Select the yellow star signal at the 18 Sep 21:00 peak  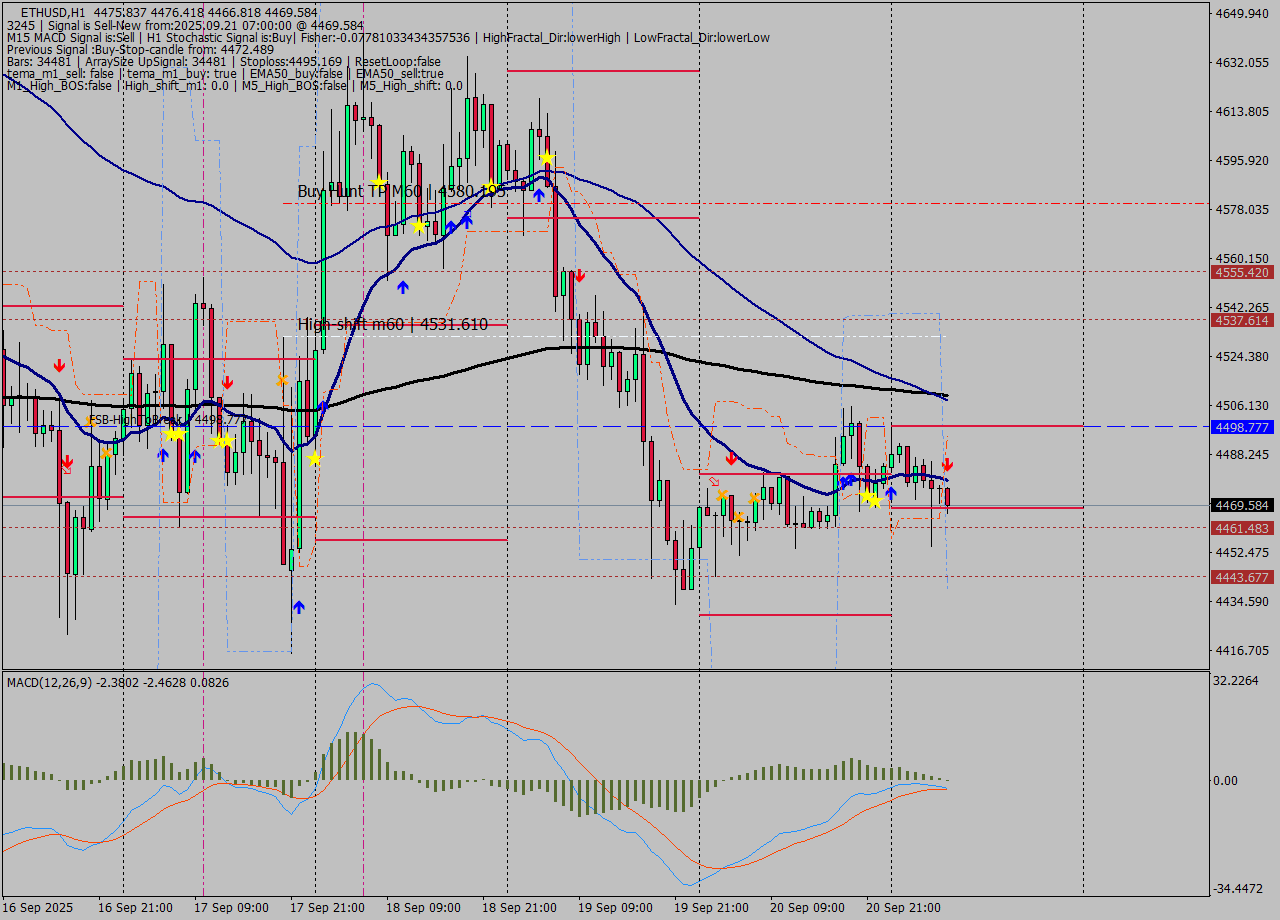pos(547,158)
